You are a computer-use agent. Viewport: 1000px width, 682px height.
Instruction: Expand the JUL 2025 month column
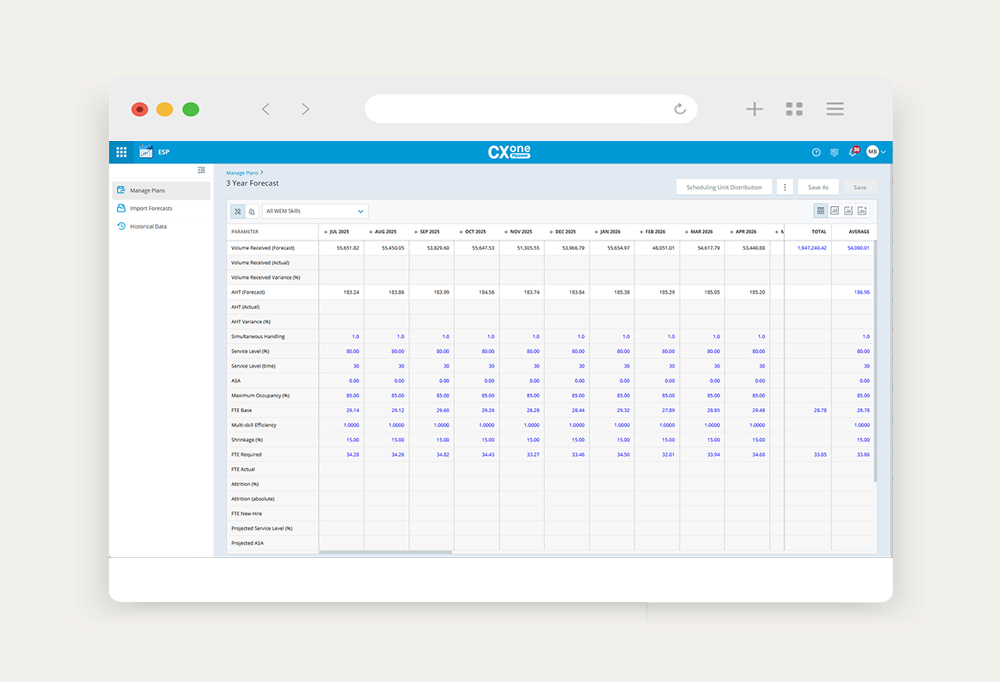tap(325, 231)
